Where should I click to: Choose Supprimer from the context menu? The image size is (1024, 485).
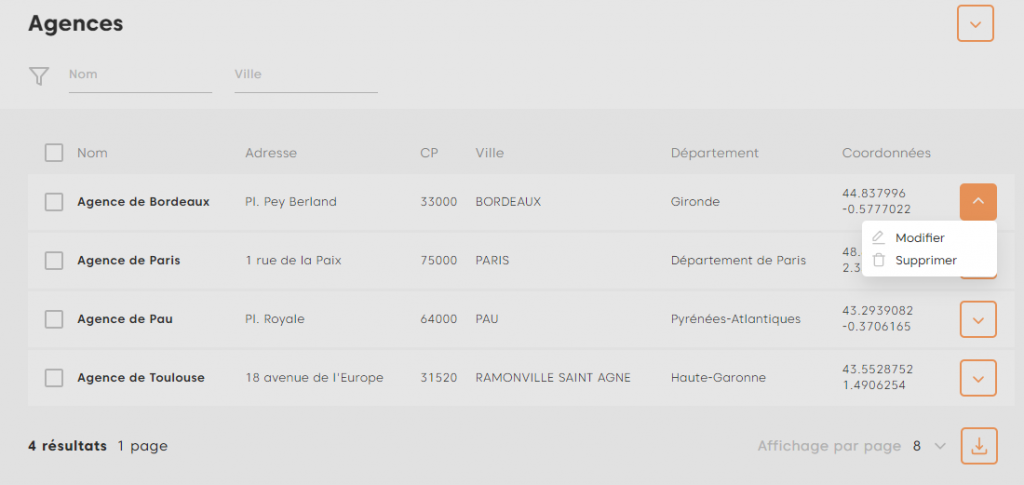point(926,260)
